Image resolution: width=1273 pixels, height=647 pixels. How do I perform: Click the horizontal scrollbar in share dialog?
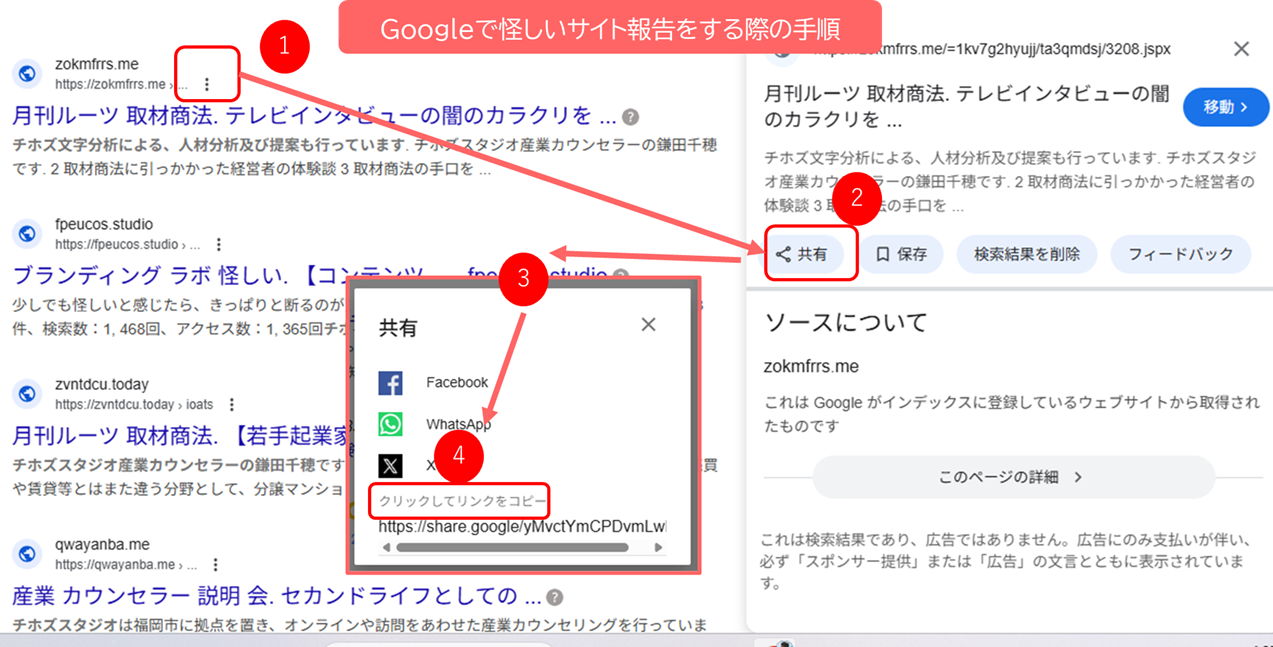512,547
